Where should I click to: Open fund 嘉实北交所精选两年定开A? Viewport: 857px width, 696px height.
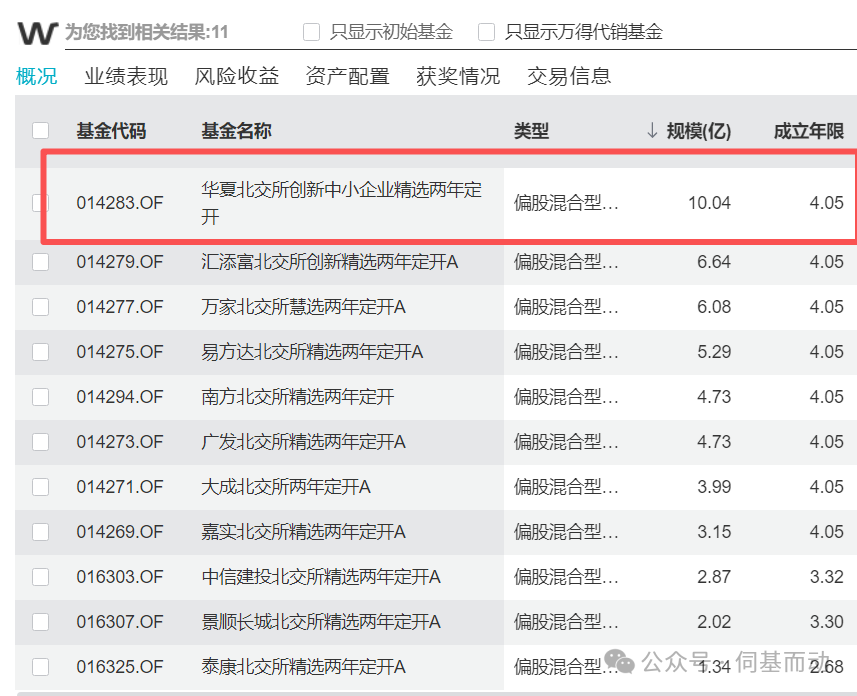pos(303,531)
